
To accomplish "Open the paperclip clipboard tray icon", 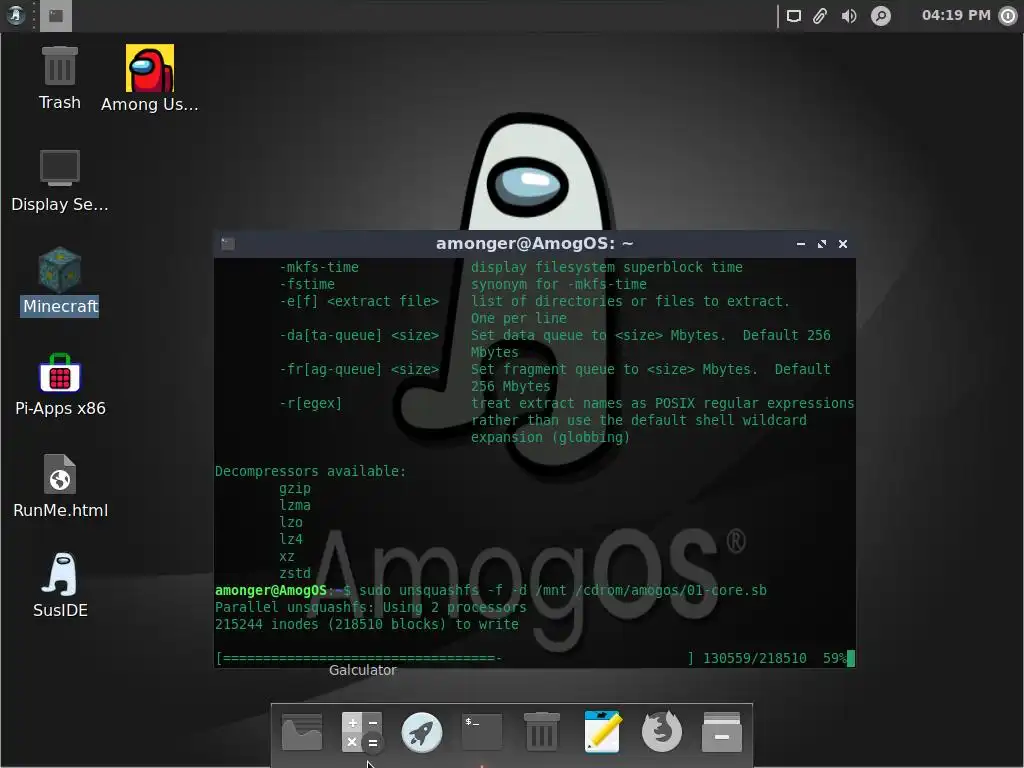I will tap(820, 16).
